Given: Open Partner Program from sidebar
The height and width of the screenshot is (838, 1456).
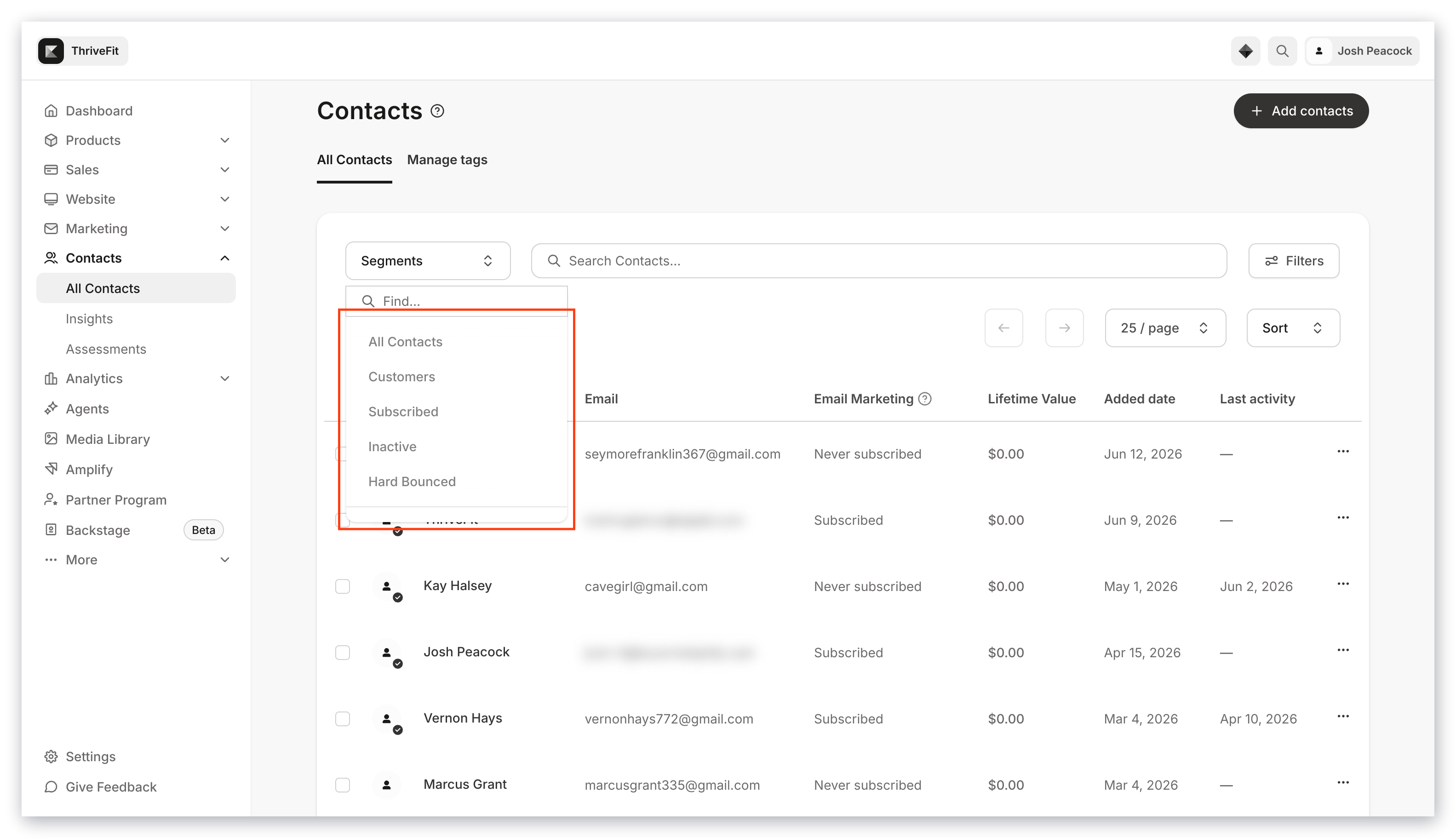Looking at the screenshot, I should click(x=116, y=499).
